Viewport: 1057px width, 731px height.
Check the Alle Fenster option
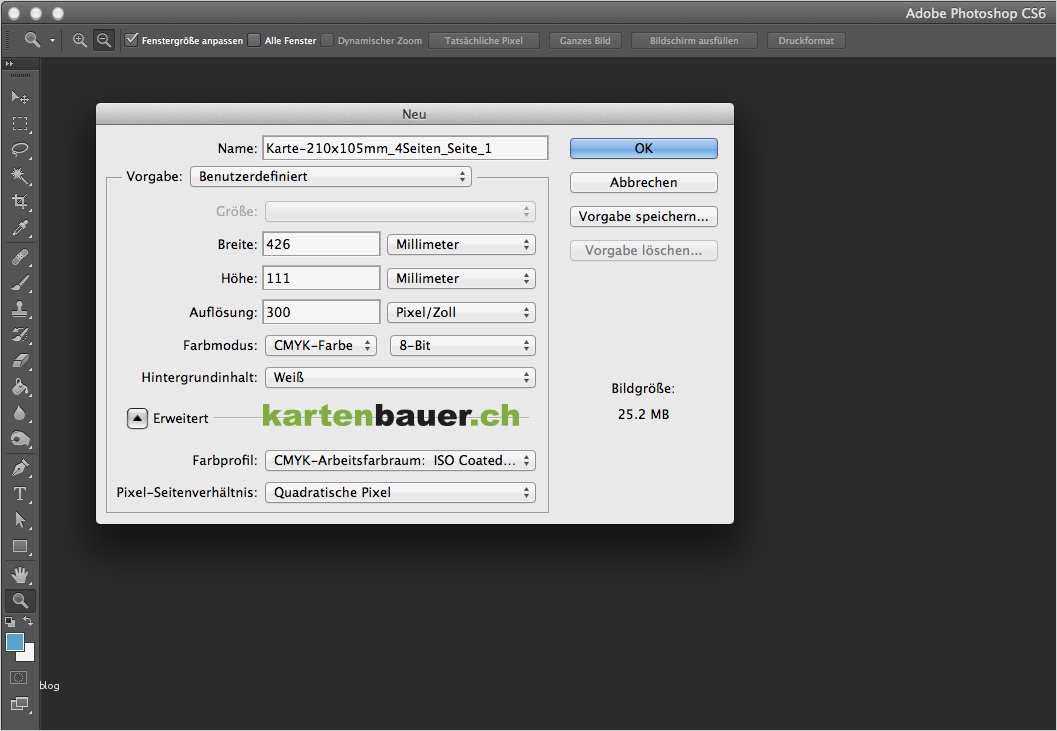[254, 40]
